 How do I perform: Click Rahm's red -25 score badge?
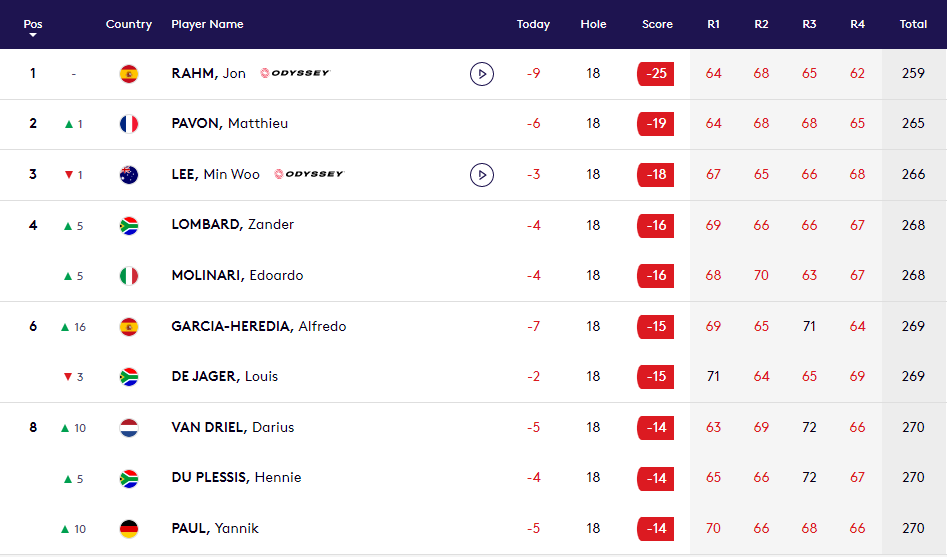point(656,74)
